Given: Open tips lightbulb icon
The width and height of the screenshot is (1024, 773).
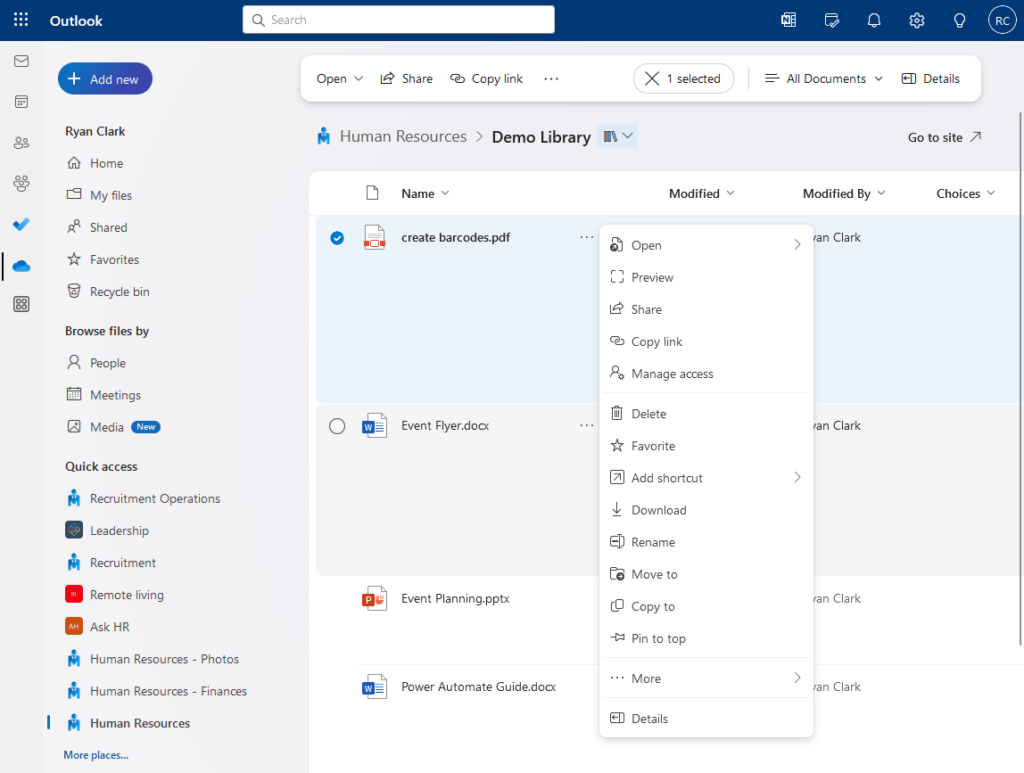Looking at the screenshot, I should (959, 20).
